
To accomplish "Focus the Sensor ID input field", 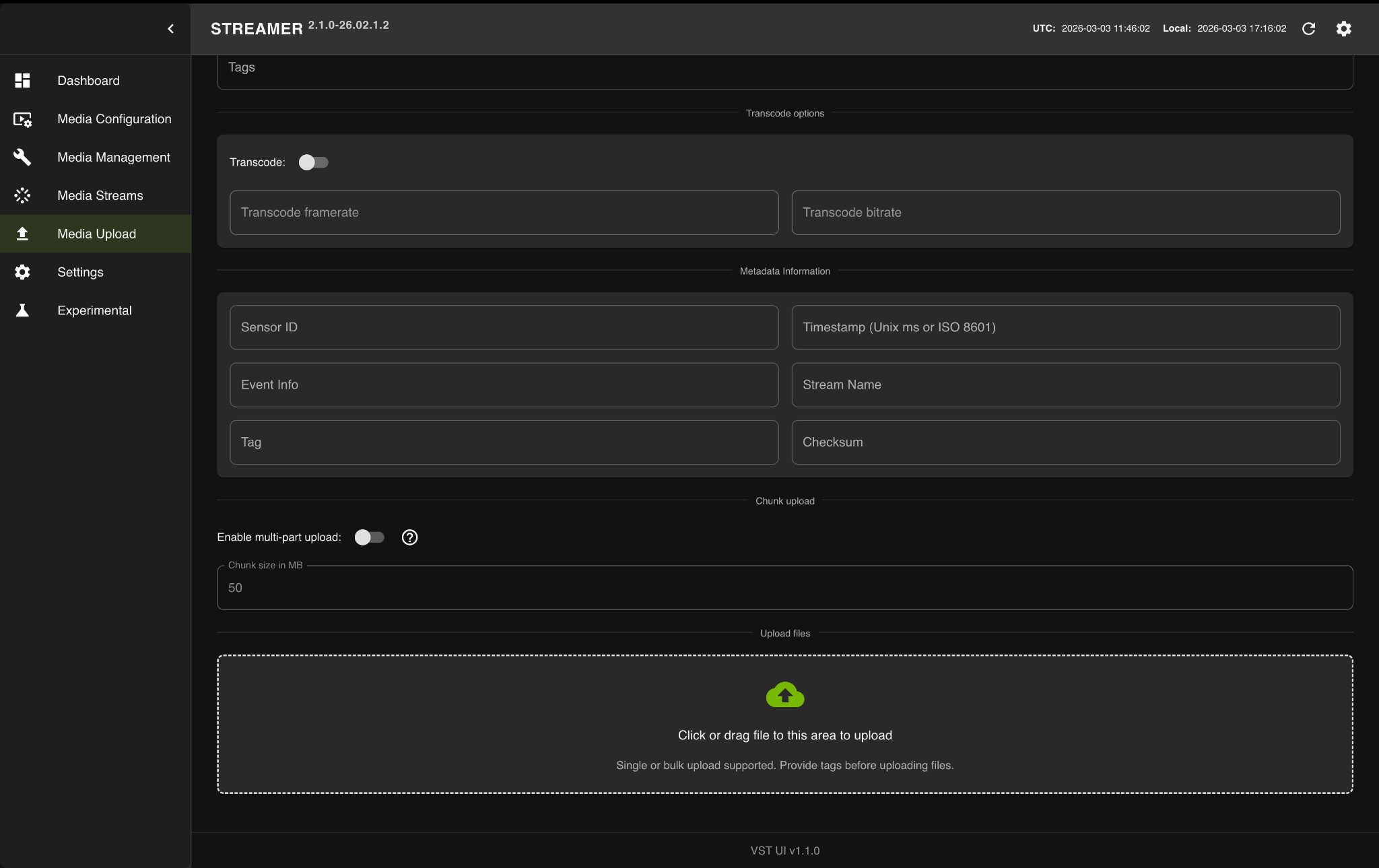I will tap(504, 327).
